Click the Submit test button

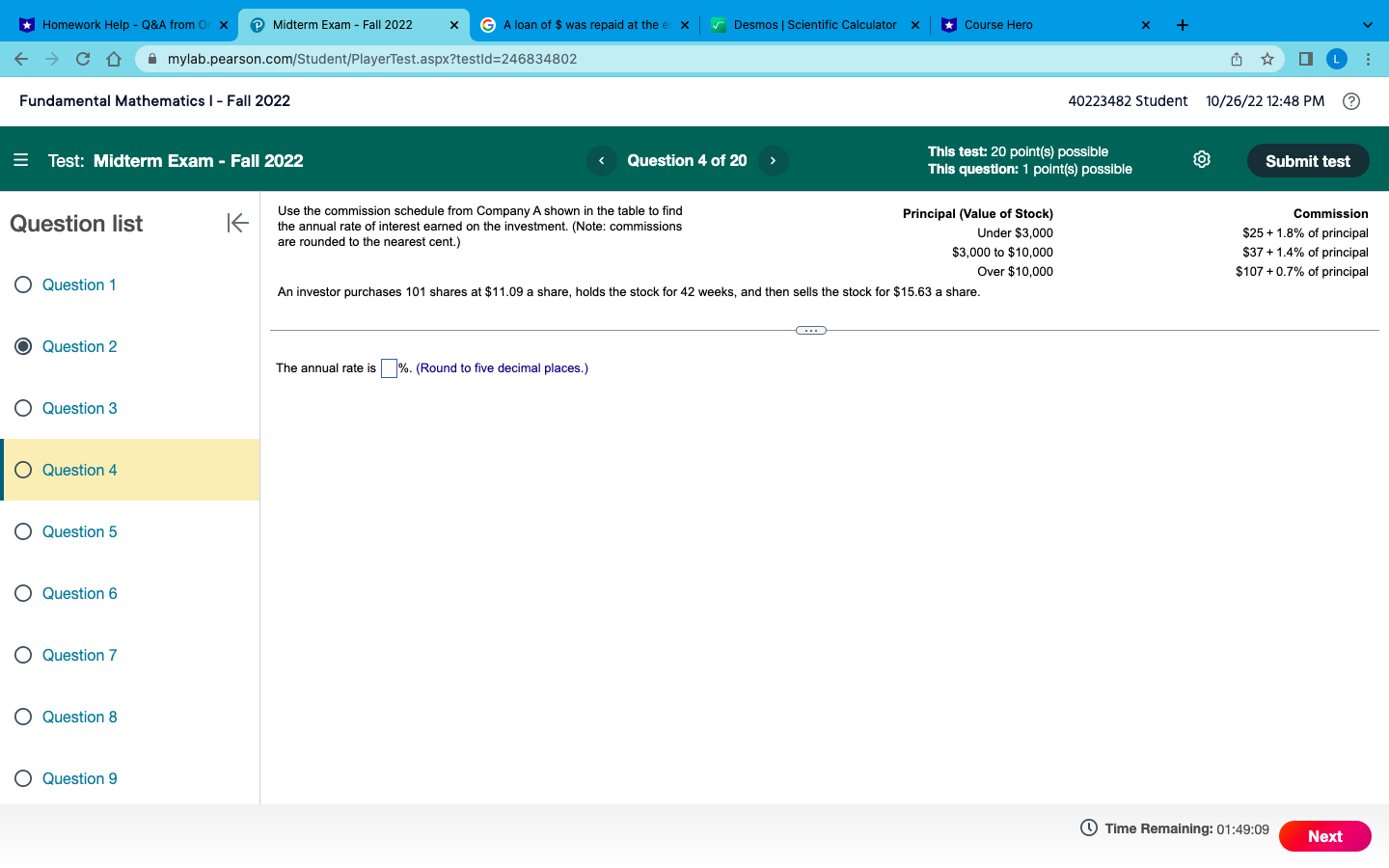(1308, 160)
